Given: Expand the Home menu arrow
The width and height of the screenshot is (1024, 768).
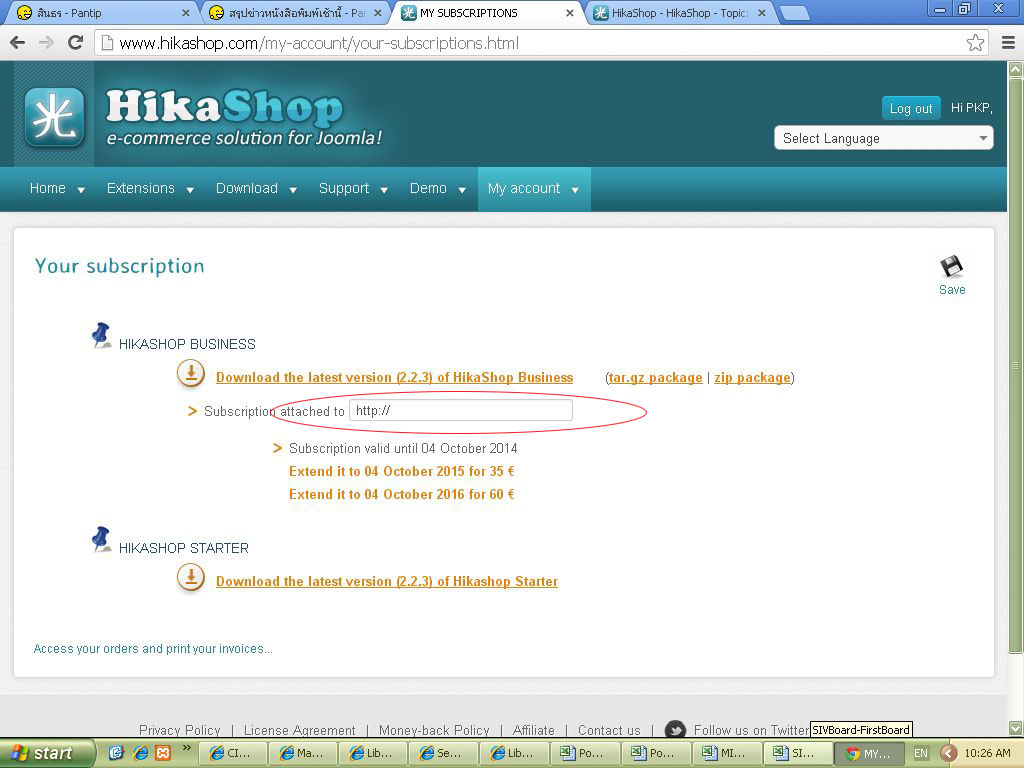Looking at the screenshot, I should click(81, 190).
